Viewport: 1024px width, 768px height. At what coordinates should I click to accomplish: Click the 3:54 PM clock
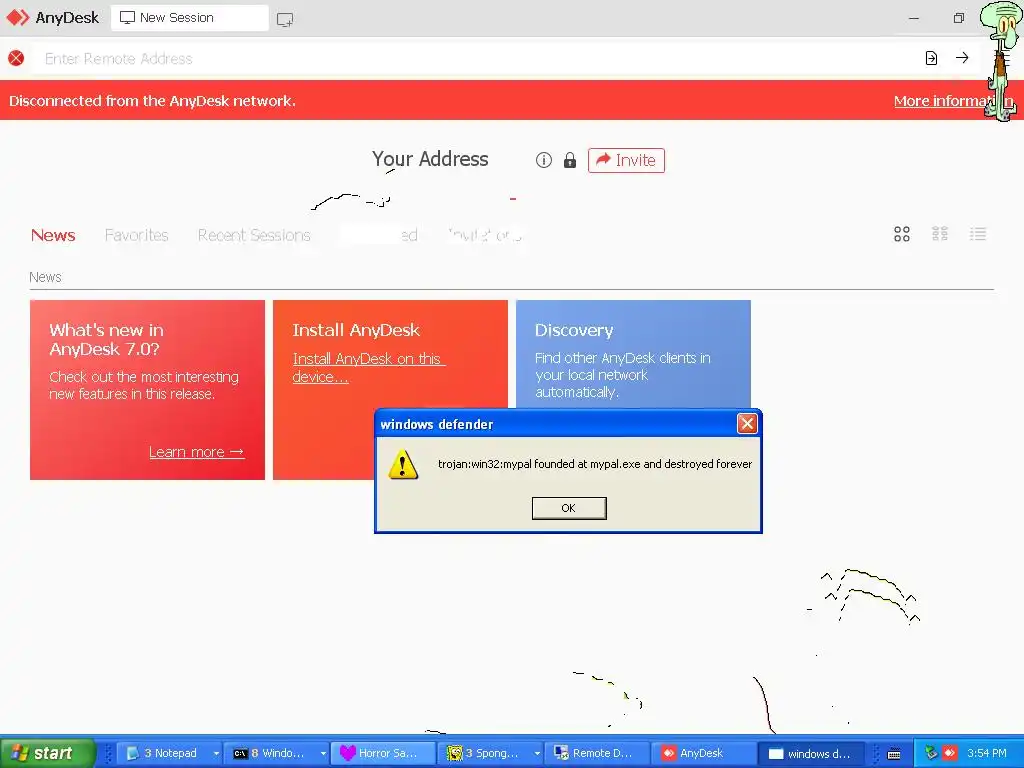987,753
